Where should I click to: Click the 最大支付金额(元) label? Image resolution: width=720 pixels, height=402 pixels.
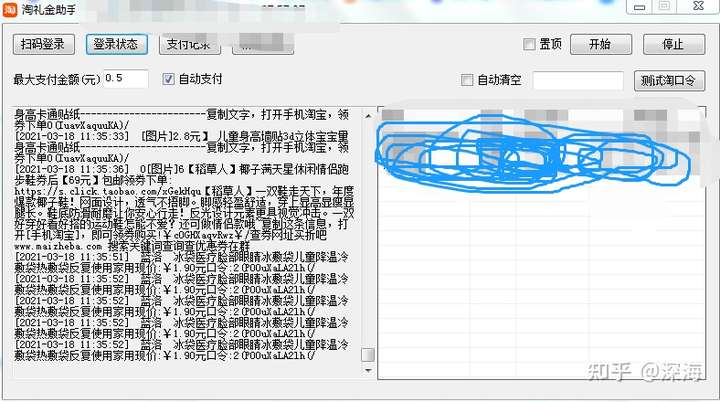(x=57, y=79)
